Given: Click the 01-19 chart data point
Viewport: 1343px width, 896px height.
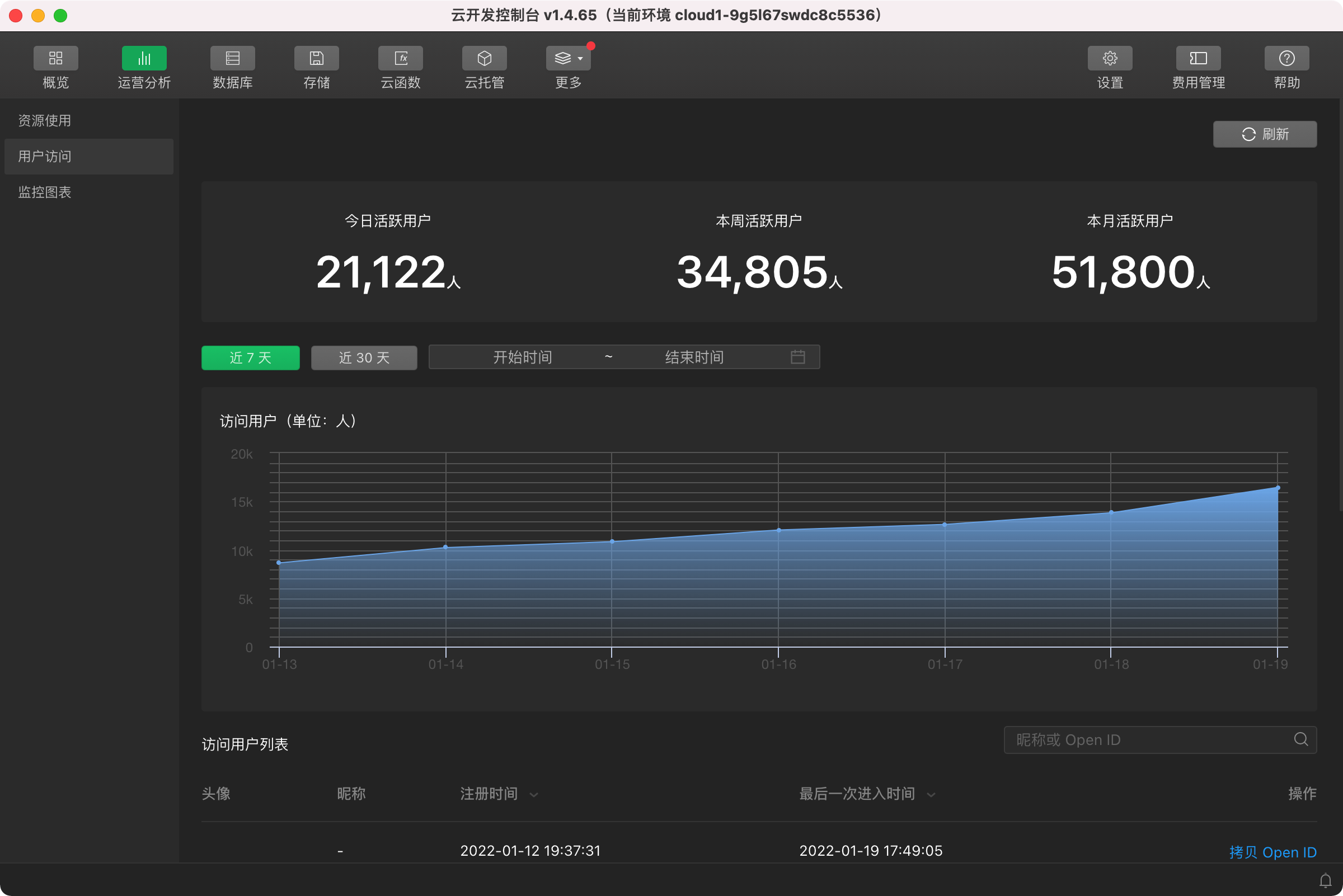Looking at the screenshot, I should tap(1278, 488).
